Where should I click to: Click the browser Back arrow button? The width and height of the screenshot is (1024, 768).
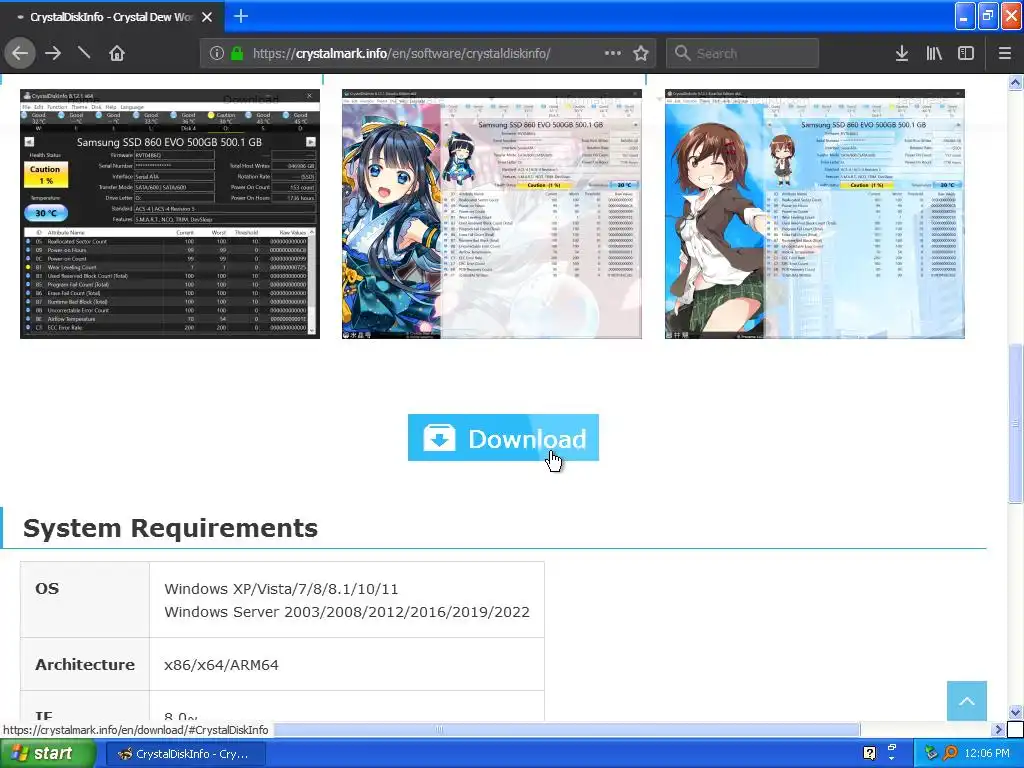coord(20,53)
